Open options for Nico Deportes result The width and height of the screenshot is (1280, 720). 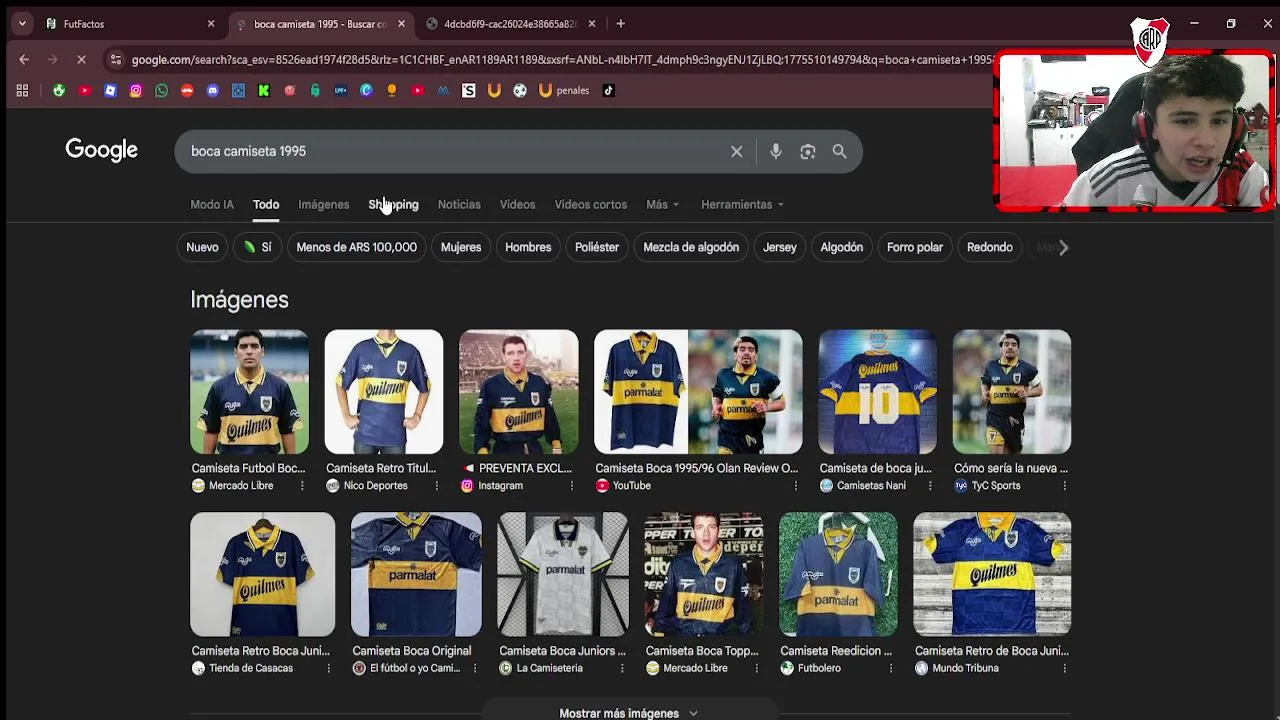[436, 486]
